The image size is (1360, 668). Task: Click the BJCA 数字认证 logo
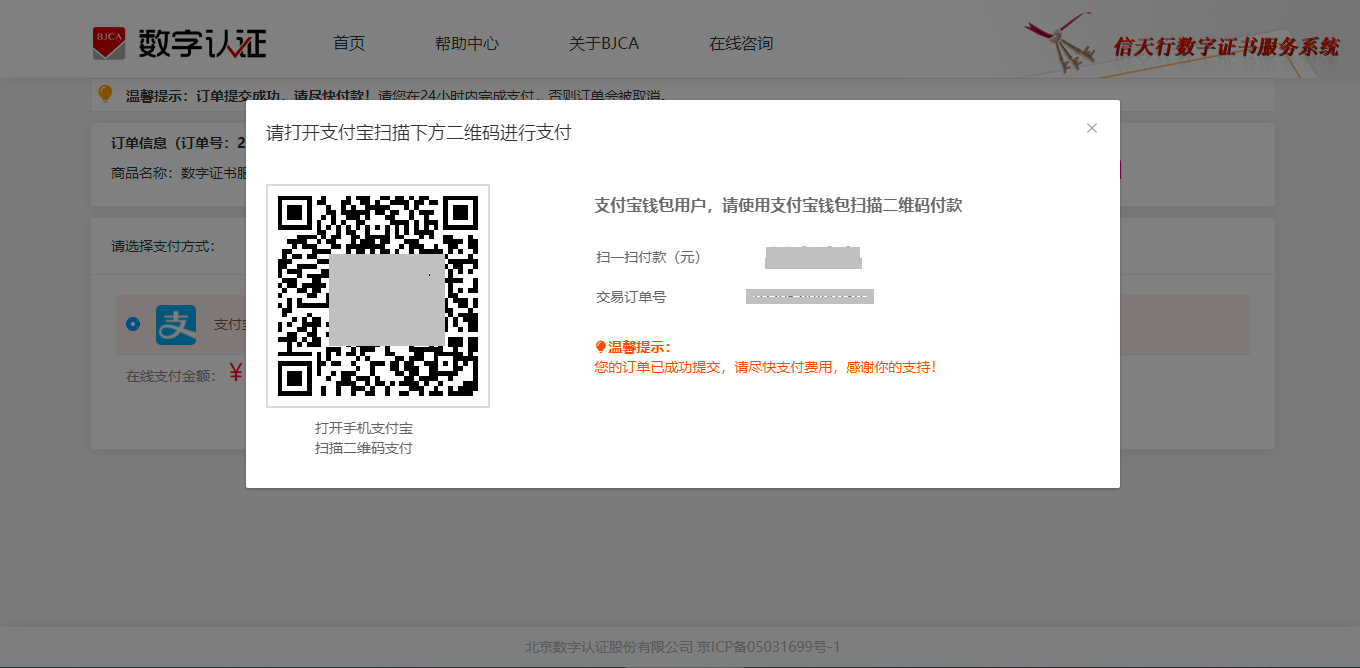click(x=180, y=43)
